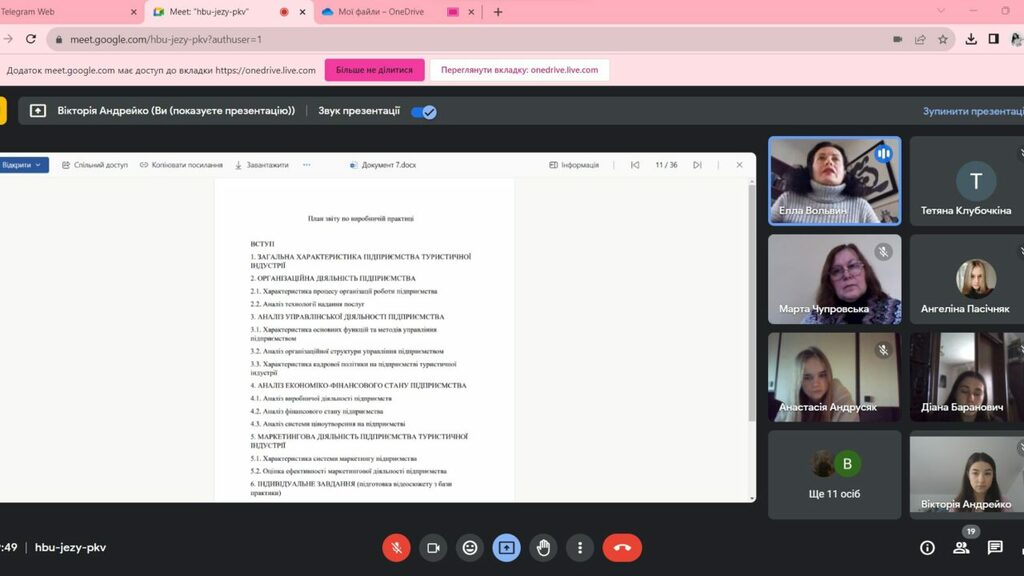Open the meeting chat panel
This screenshot has height=576, width=1024.
coord(995,548)
